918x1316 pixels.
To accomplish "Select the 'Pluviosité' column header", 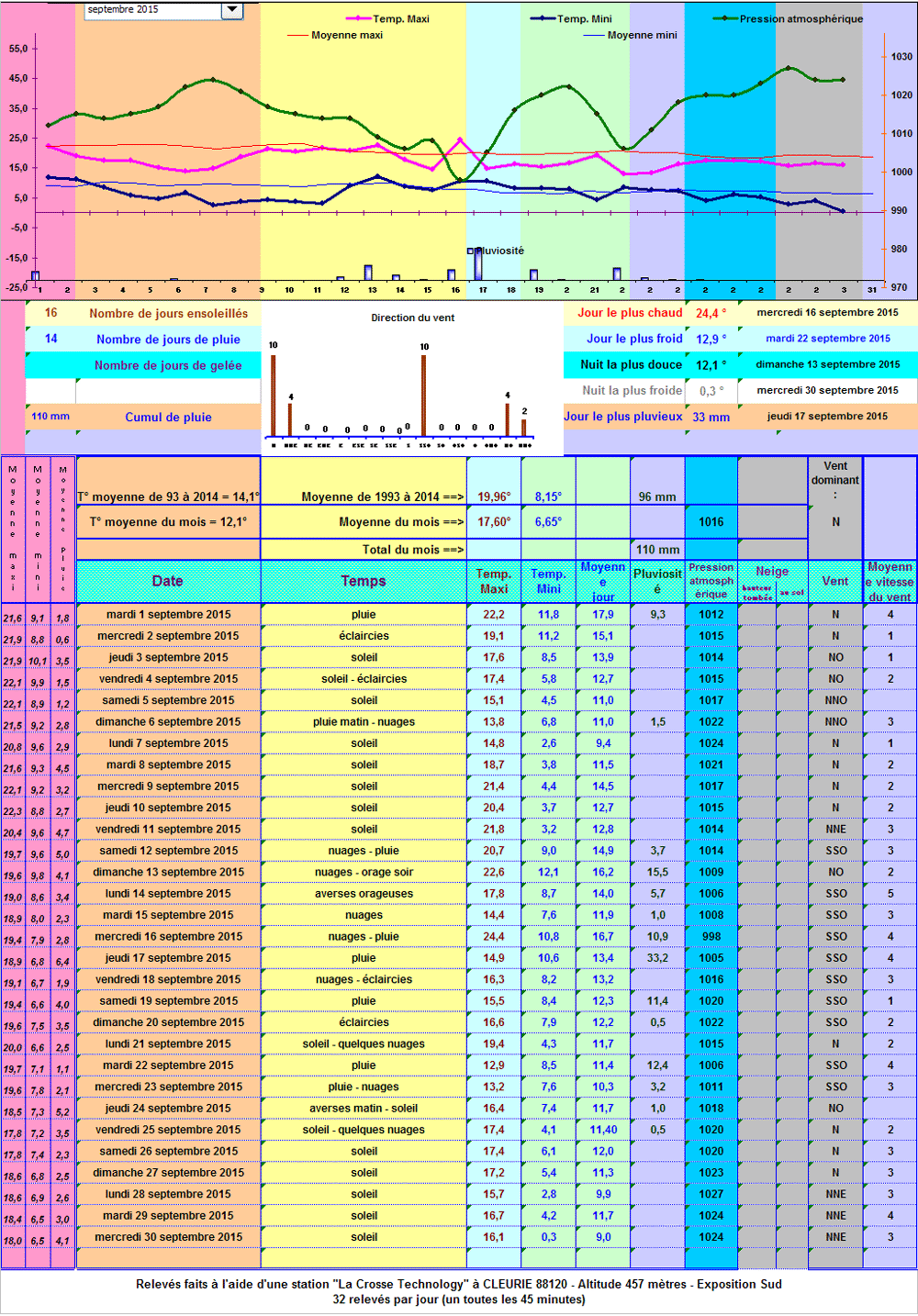I will (657, 581).
